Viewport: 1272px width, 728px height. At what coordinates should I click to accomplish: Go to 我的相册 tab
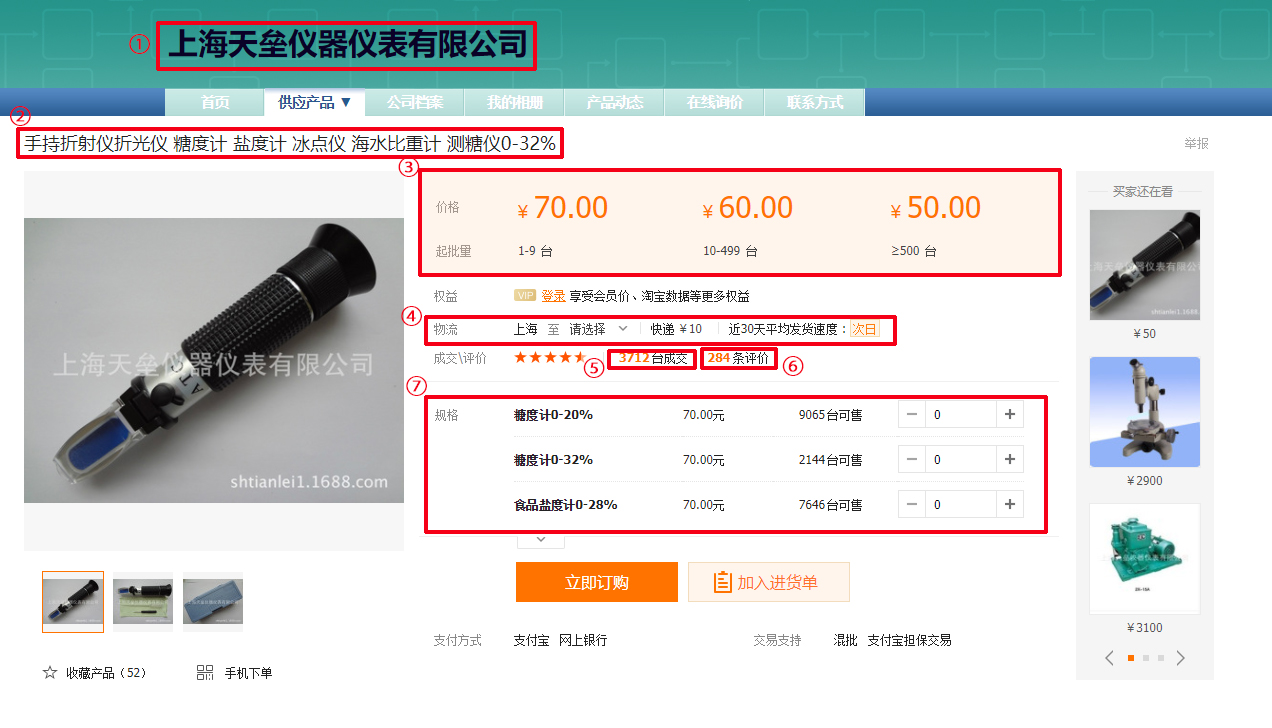point(515,102)
